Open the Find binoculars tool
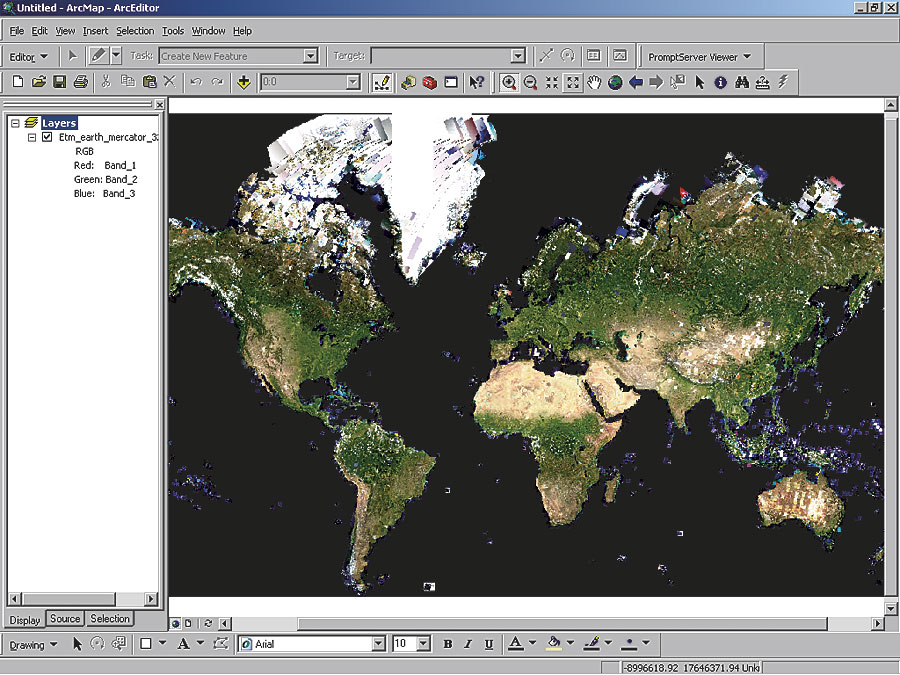Screen dimensions: 900x675 (x=741, y=82)
